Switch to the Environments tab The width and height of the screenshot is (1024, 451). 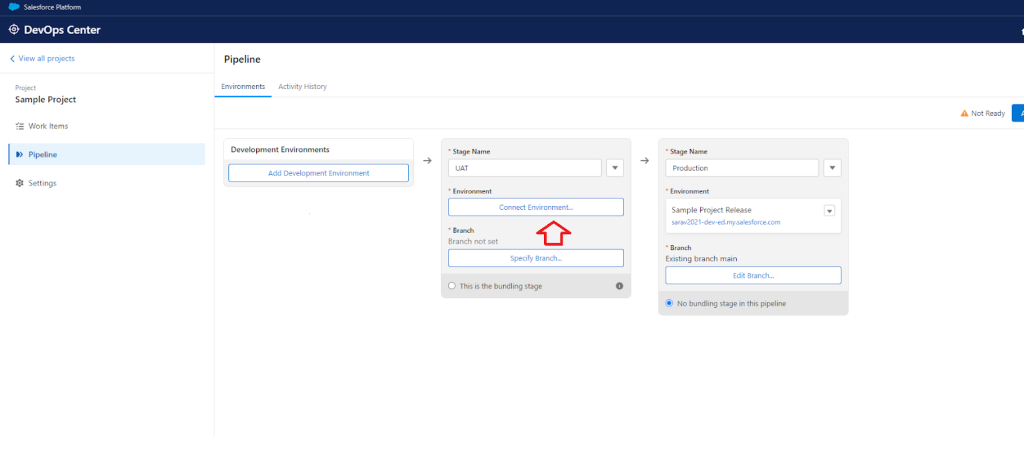pos(243,87)
